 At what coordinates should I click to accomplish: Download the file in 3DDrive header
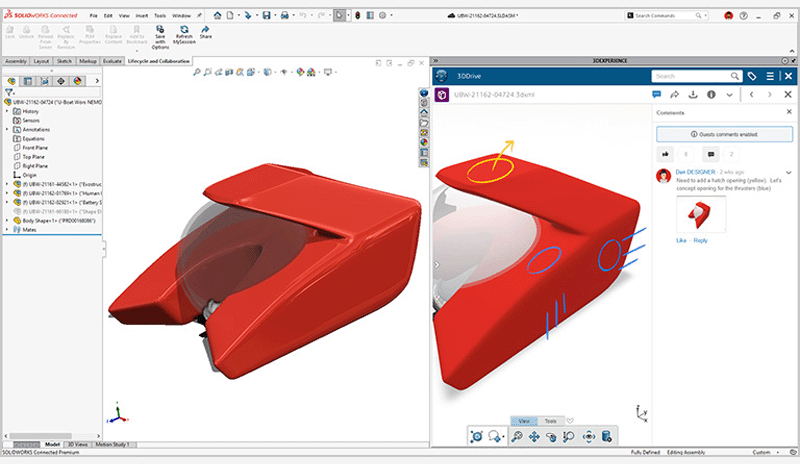[x=691, y=95]
